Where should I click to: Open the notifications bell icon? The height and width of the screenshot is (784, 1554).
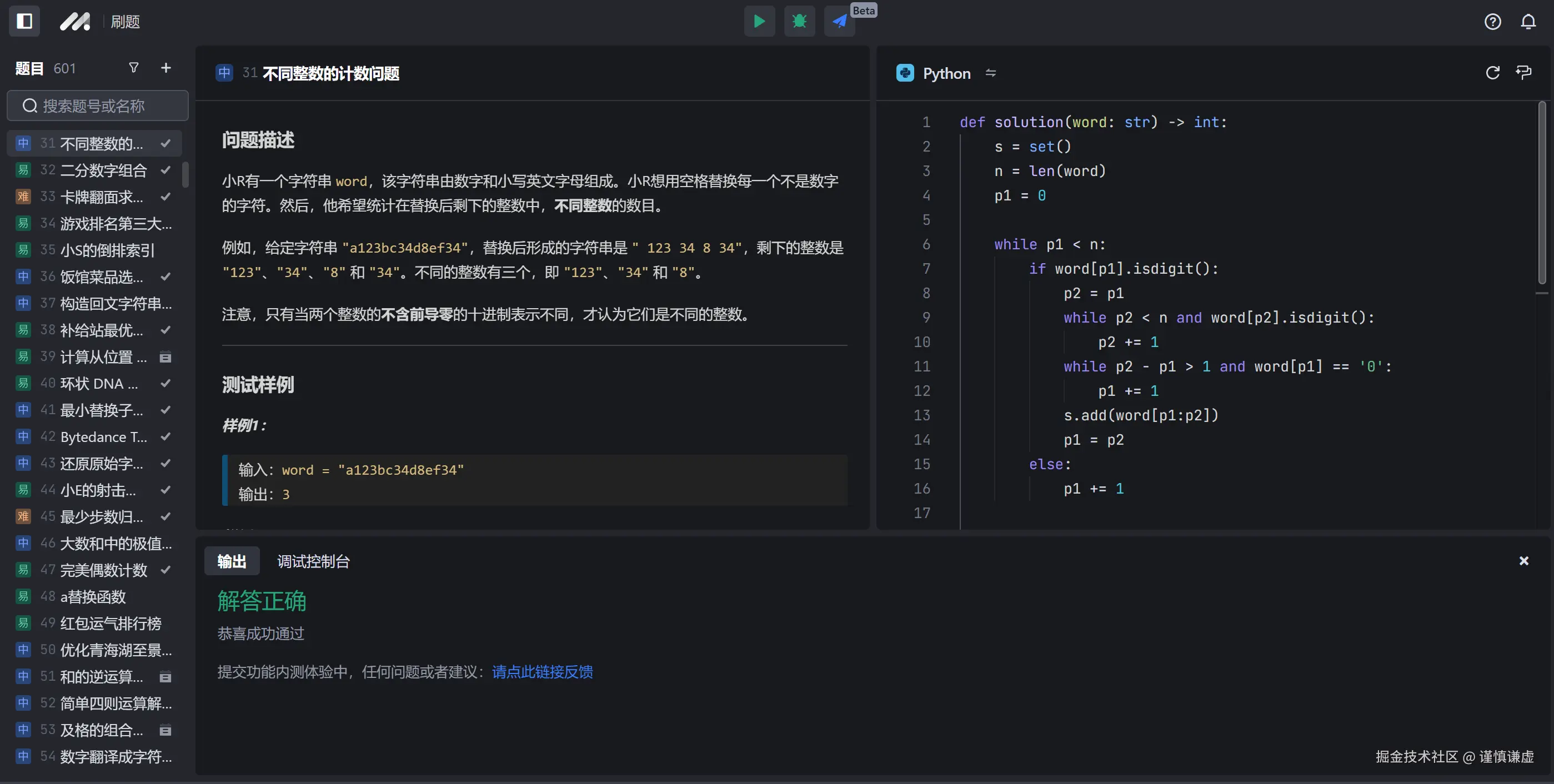coord(1528,22)
